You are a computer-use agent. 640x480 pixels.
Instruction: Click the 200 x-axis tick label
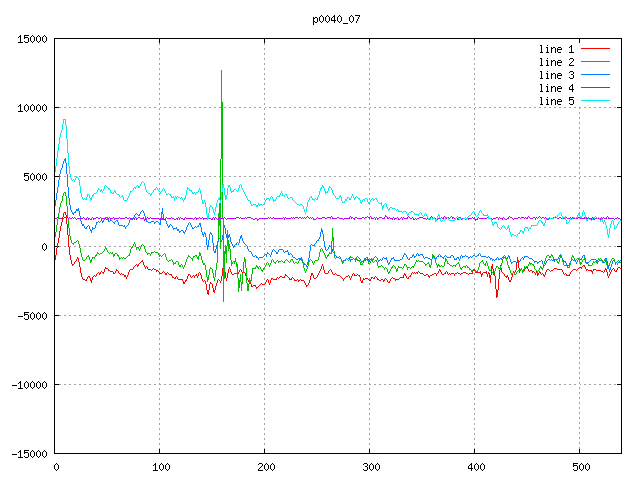coord(265,467)
